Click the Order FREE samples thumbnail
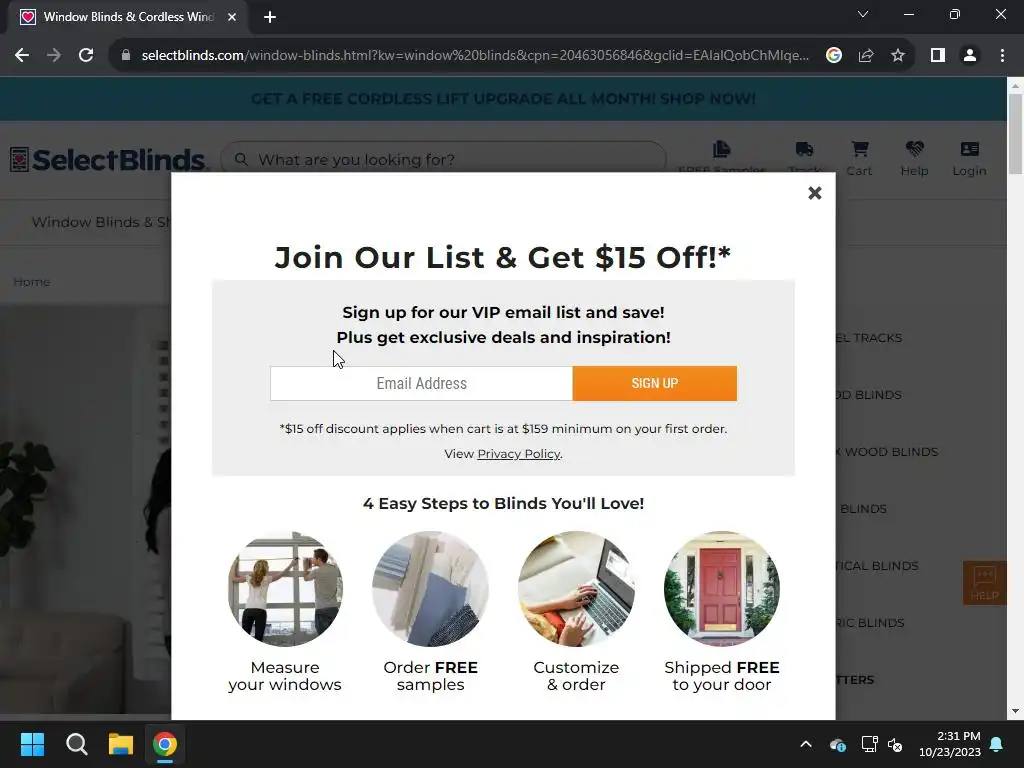Image resolution: width=1024 pixels, height=768 pixels. pyautogui.click(x=430, y=588)
